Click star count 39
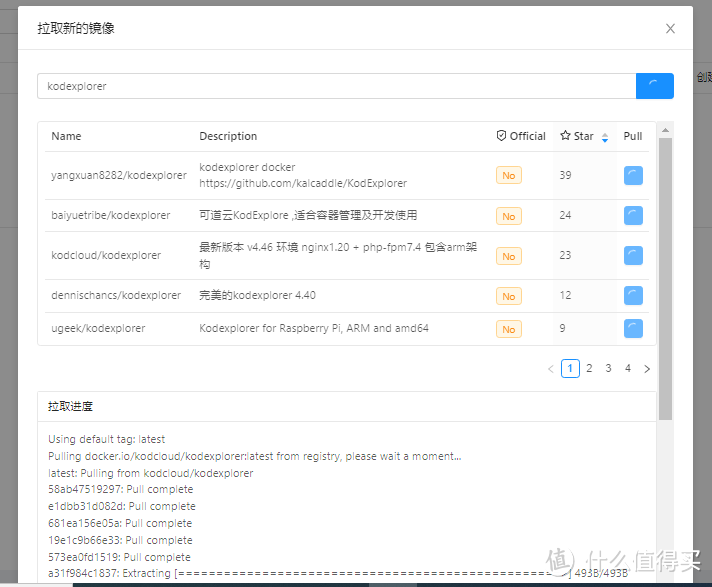 [x=565, y=175]
